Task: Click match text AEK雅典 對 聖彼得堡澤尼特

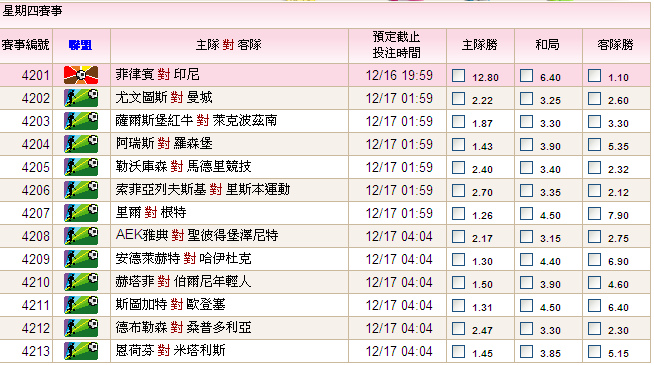Action: coord(197,235)
